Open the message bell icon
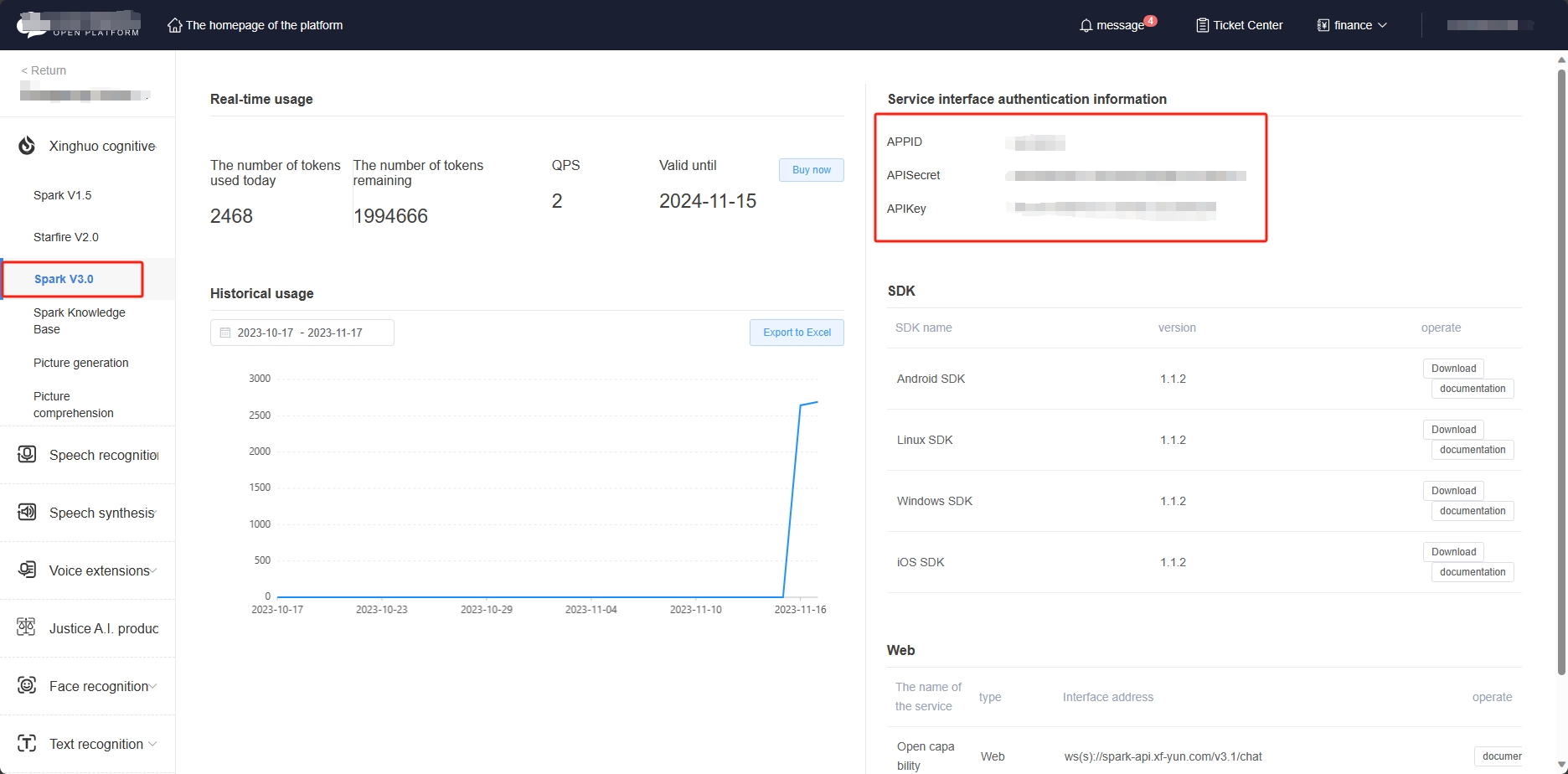The width and height of the screenshot is (1568, 774). point(1086,25)
